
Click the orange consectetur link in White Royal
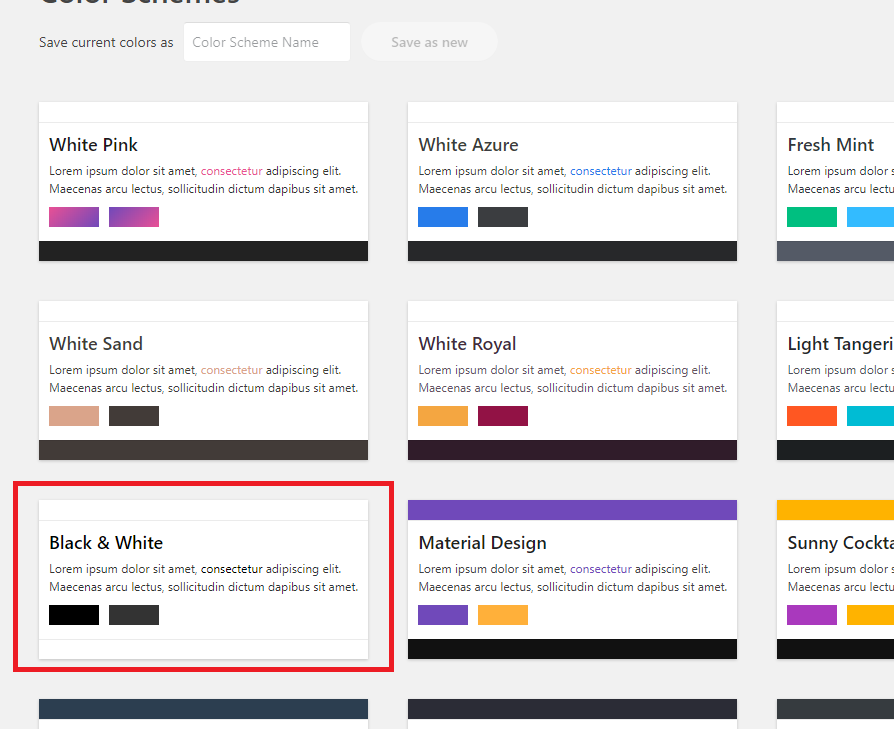tap(601, 370)
